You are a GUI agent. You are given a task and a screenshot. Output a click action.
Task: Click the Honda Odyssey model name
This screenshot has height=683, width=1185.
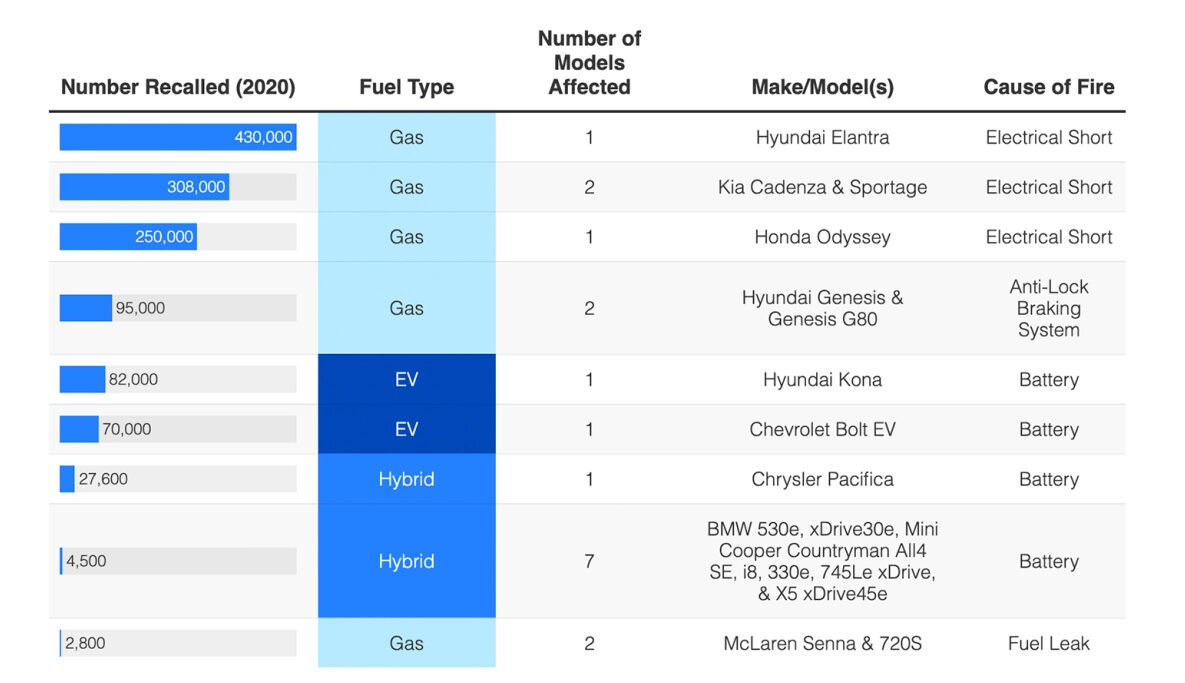[822, 237]
